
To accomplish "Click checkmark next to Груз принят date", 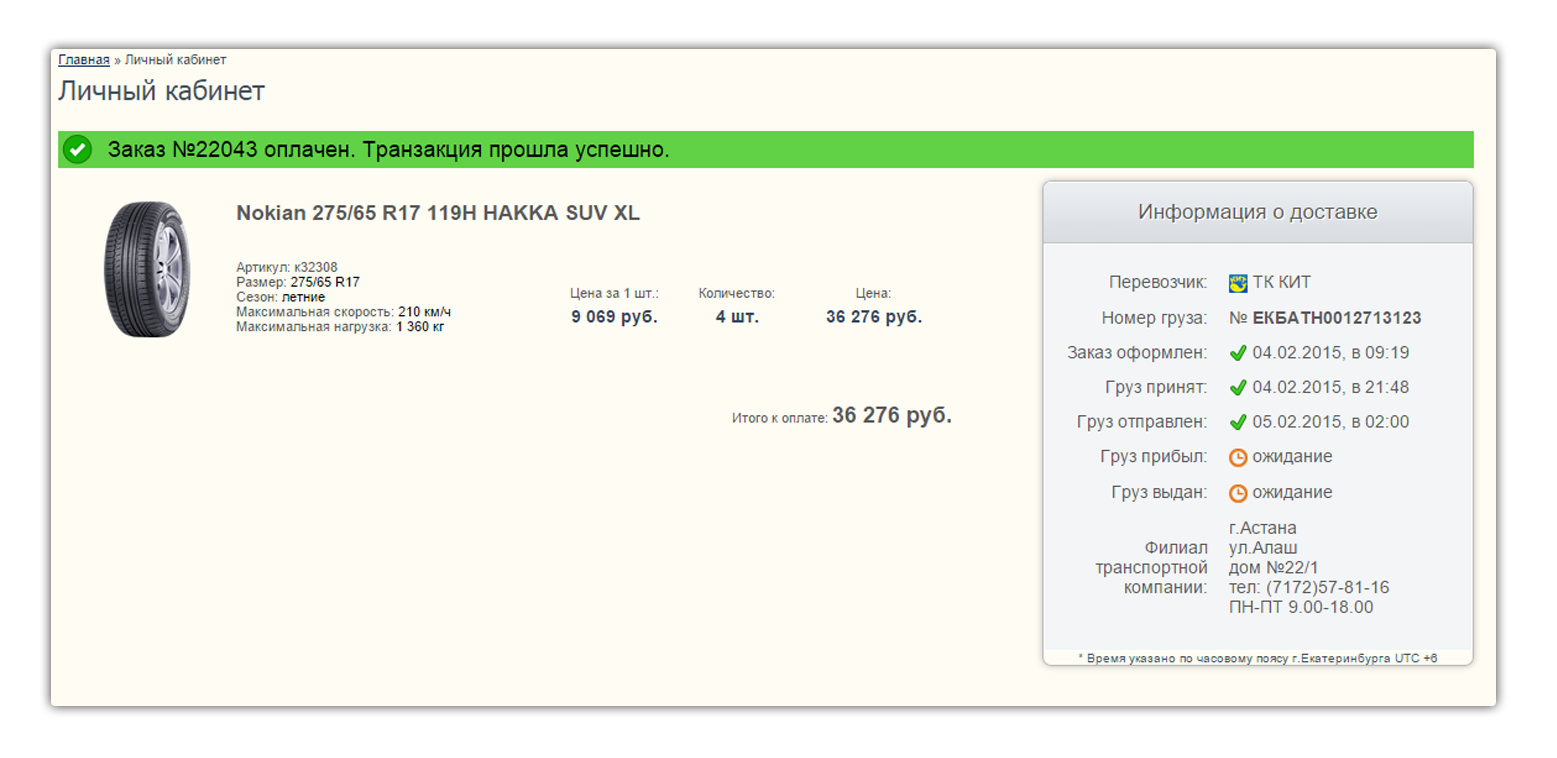I will click(x=1238, y=388).
